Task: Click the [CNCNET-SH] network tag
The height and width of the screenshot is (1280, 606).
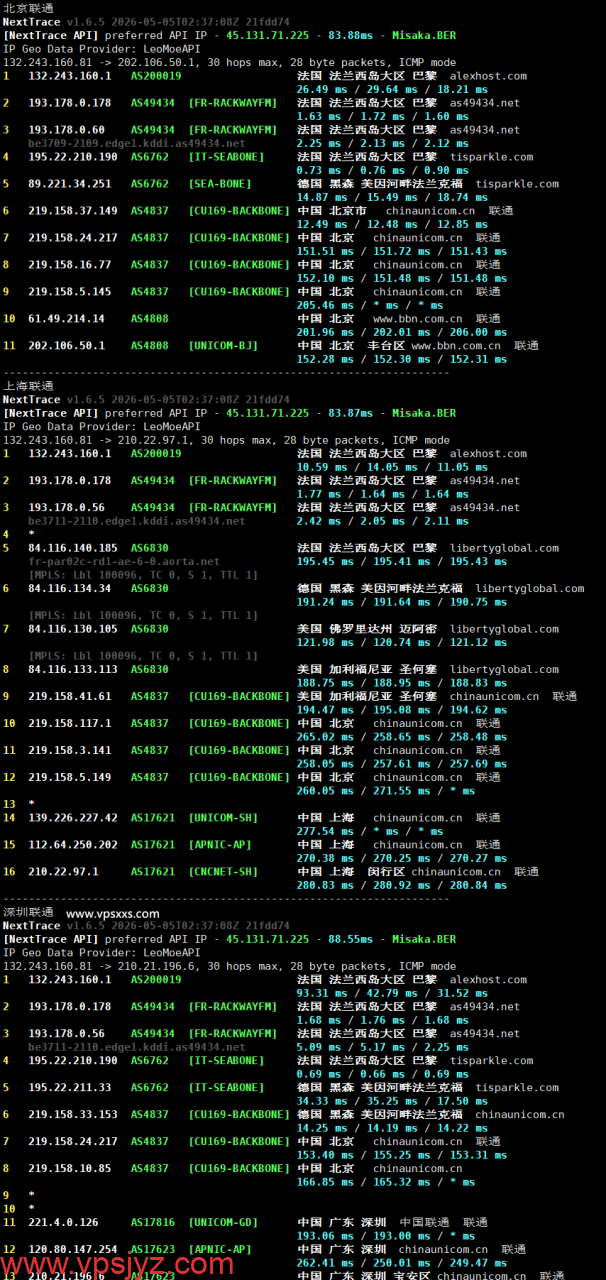Action: click(223, 872)
